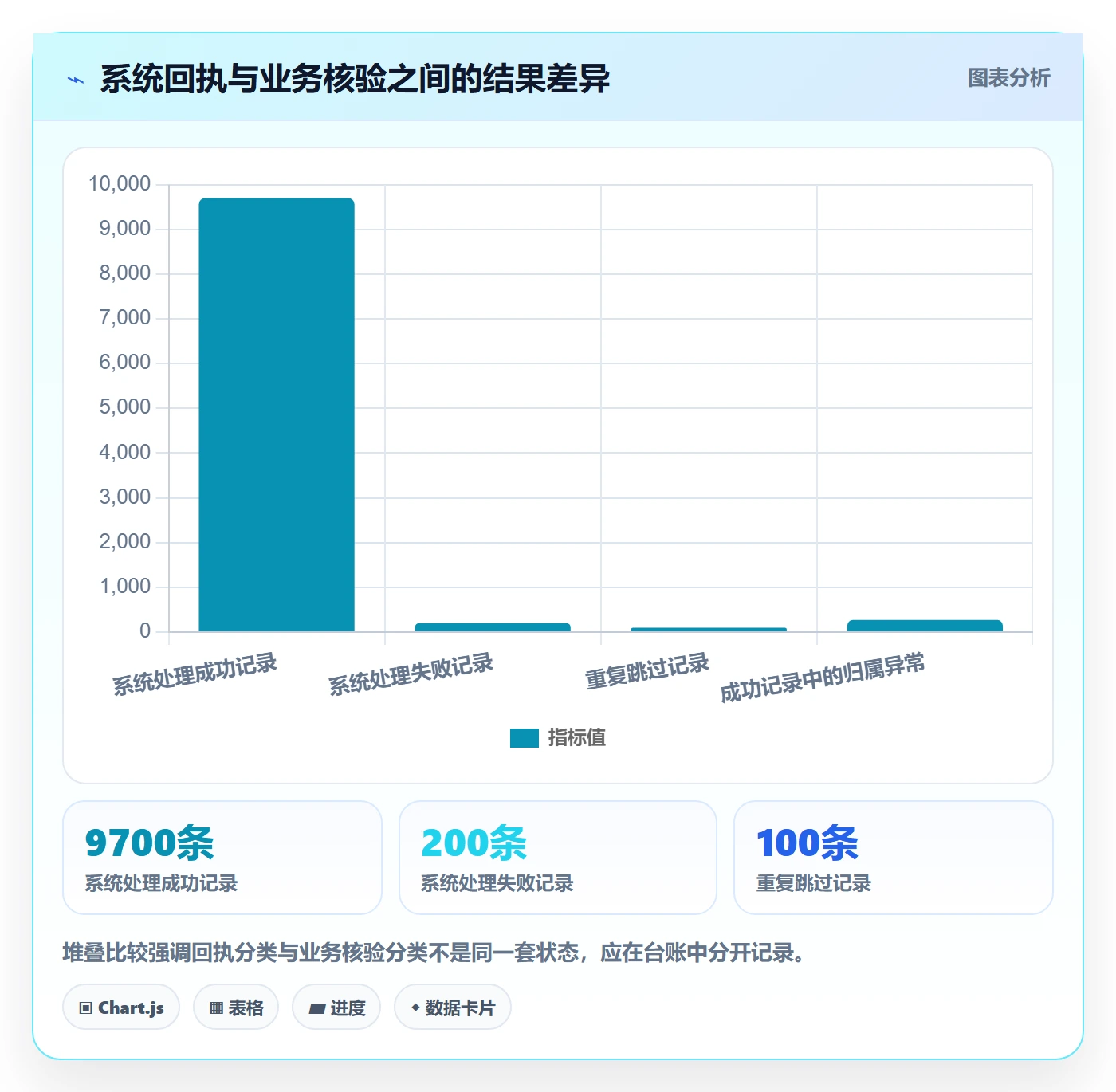The image size is (1116, 1092).
Task: Select the 重复跳过记录 bar in the chart
Action: [709, 630]
